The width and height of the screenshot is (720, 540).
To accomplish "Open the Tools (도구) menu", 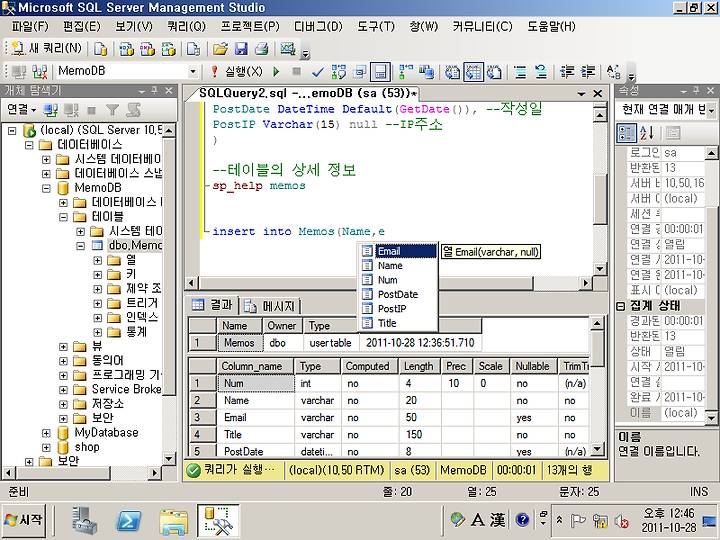I will [376, 27].
